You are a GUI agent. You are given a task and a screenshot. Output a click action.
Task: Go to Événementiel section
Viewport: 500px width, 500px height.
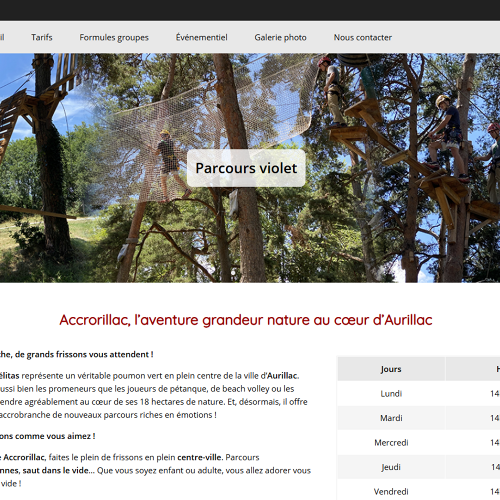pyautogui.click(x=202, y=37)
